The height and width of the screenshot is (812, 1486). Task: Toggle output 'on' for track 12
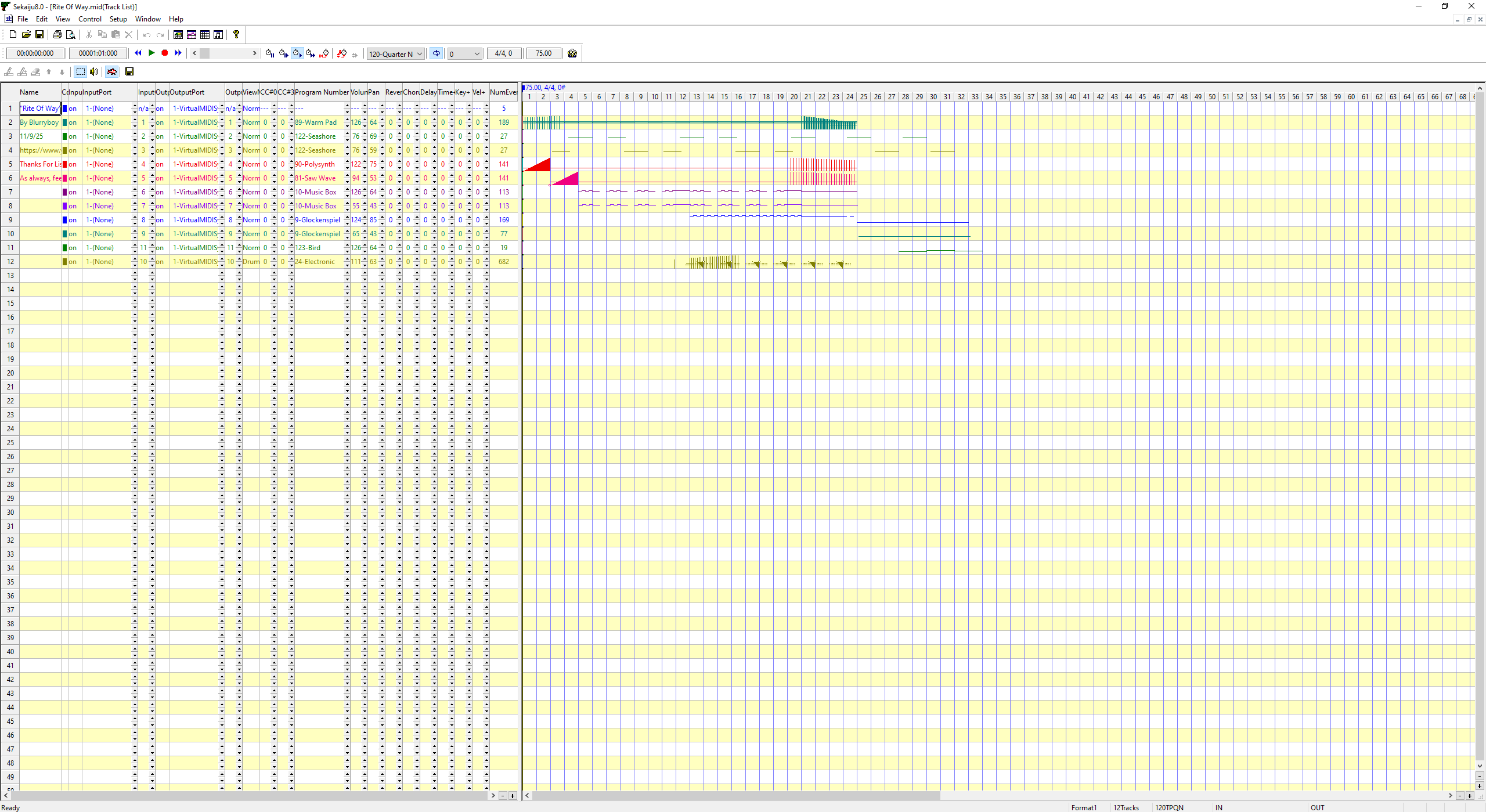coord(160,262)
